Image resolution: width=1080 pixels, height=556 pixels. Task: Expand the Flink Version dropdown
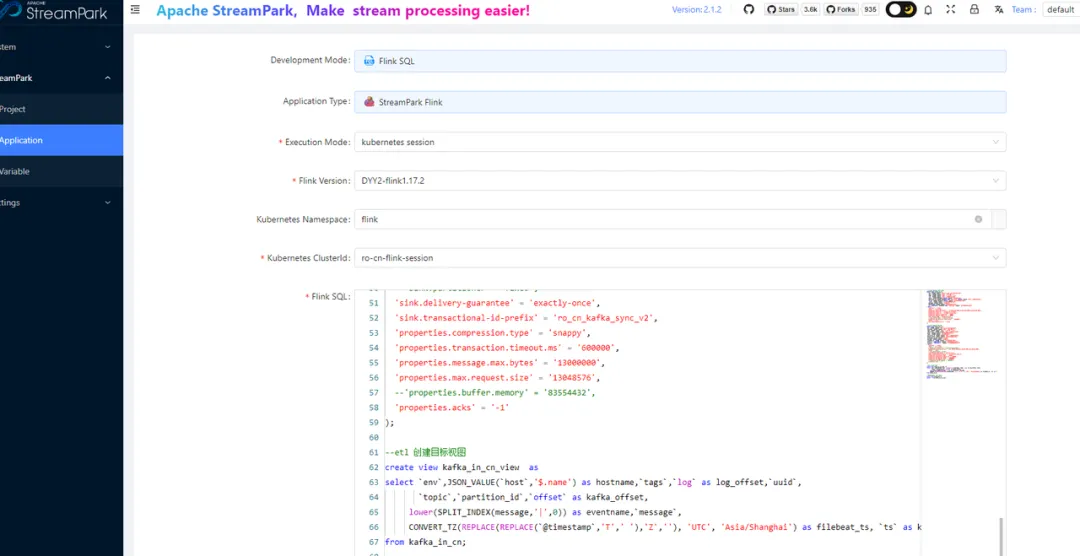click(x=680, y=181)
